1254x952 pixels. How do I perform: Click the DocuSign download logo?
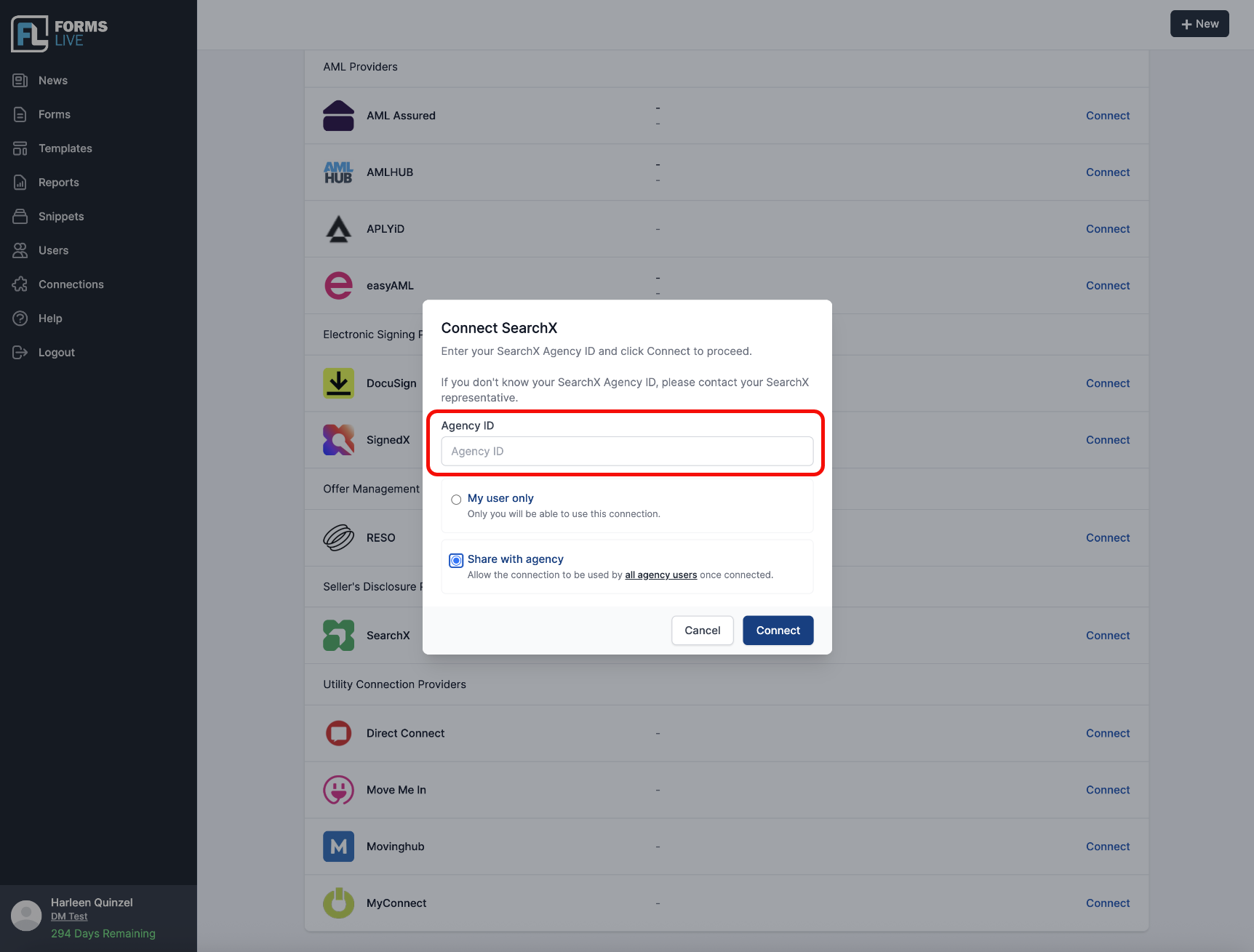point(338,383)
